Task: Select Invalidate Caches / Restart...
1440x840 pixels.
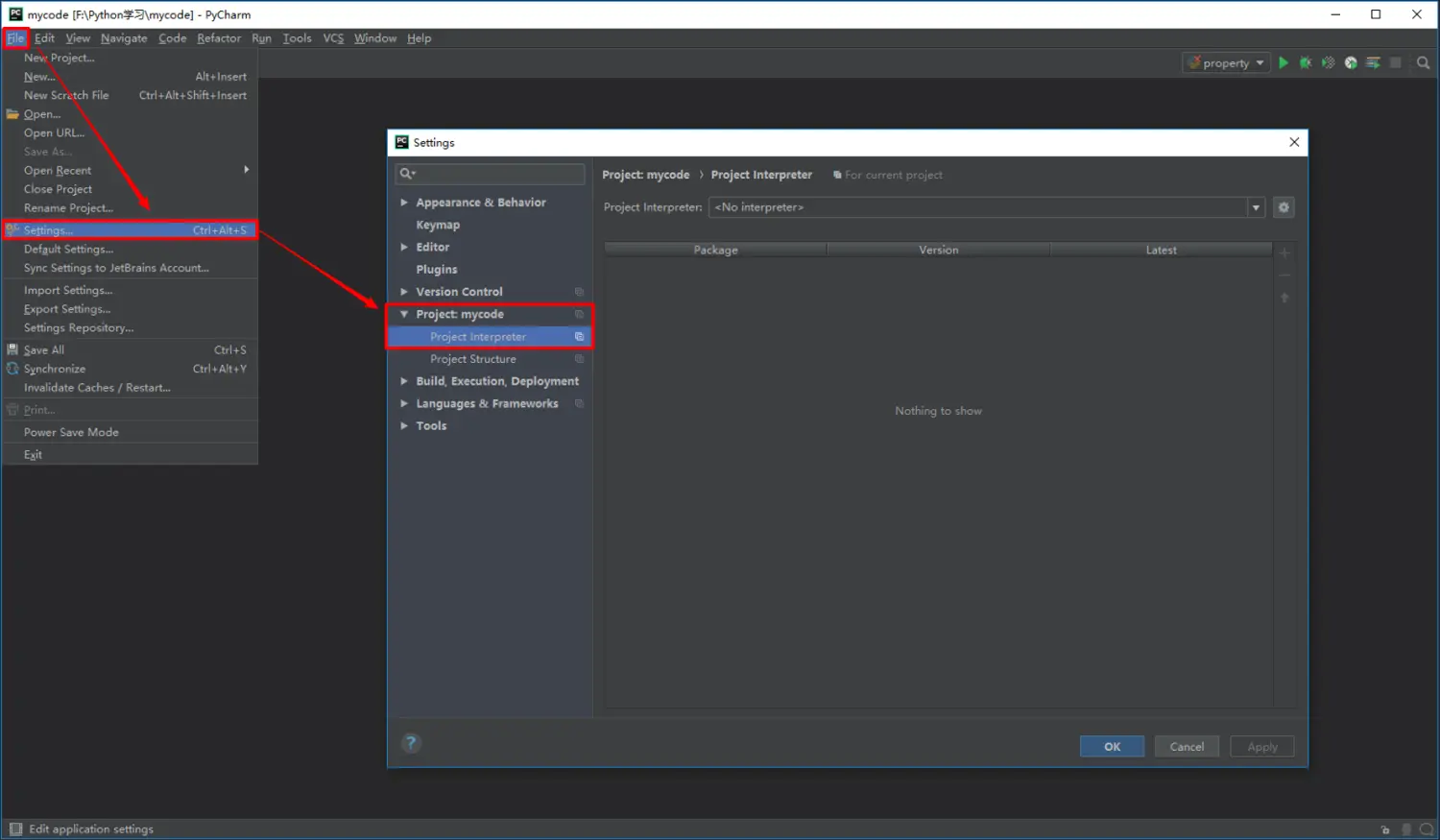Action: click(131, 388)
